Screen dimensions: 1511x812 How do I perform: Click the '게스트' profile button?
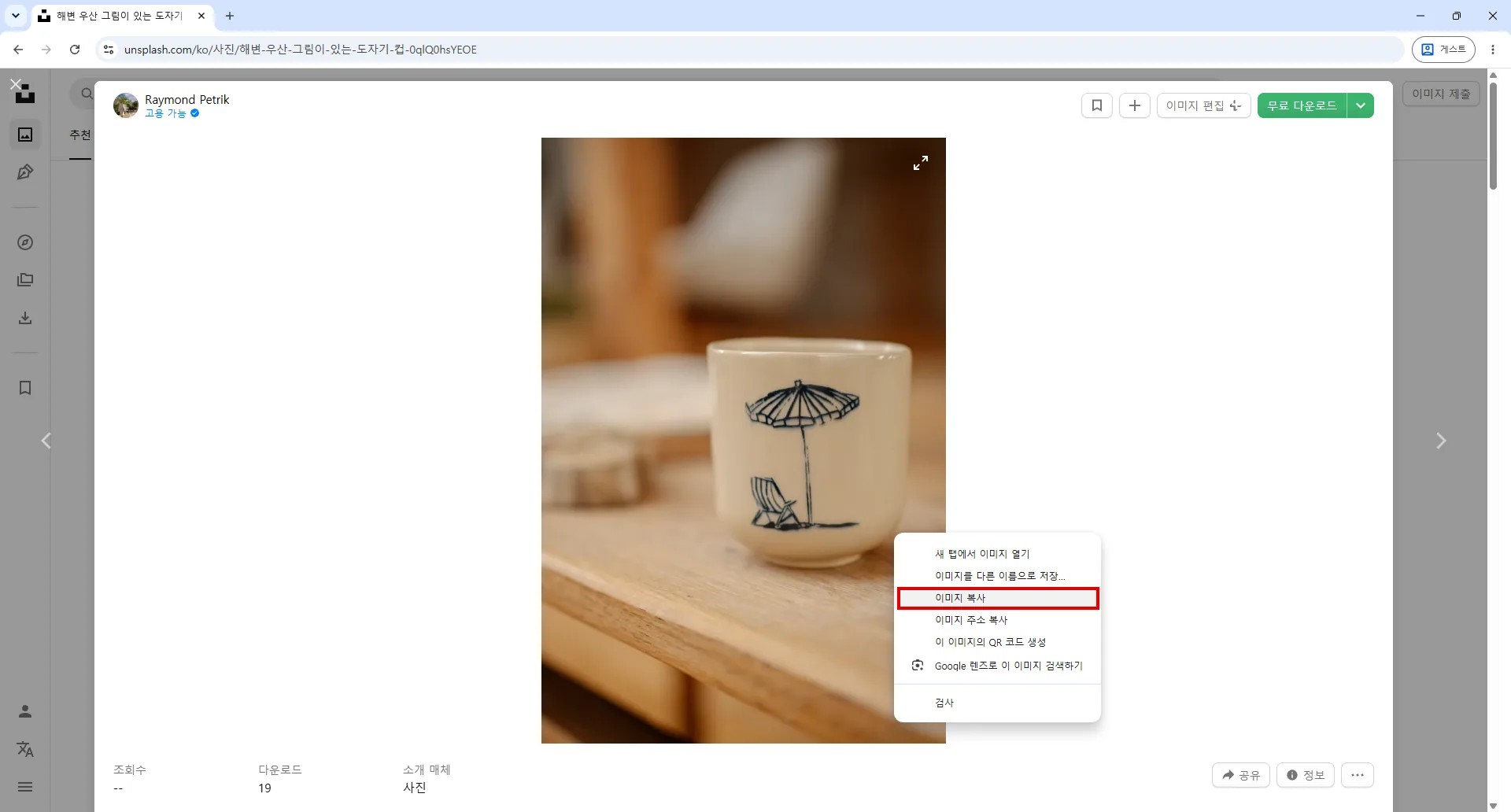tap(1443, 50)
